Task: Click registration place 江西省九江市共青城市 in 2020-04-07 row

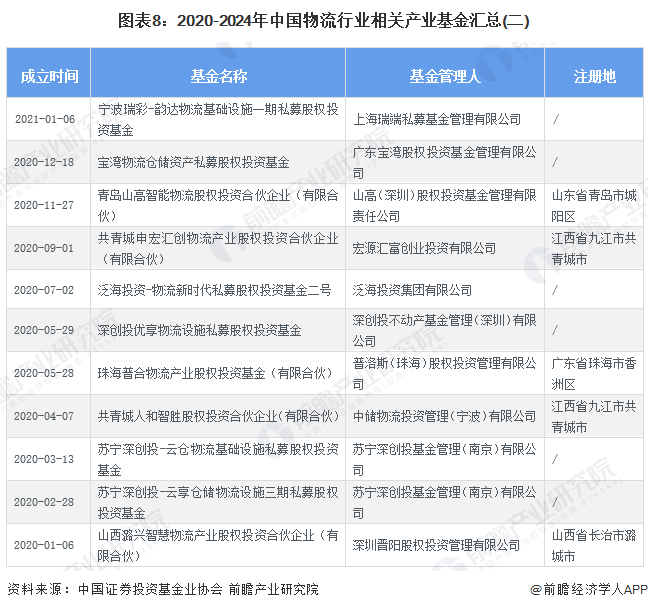Action: point(594,416)
